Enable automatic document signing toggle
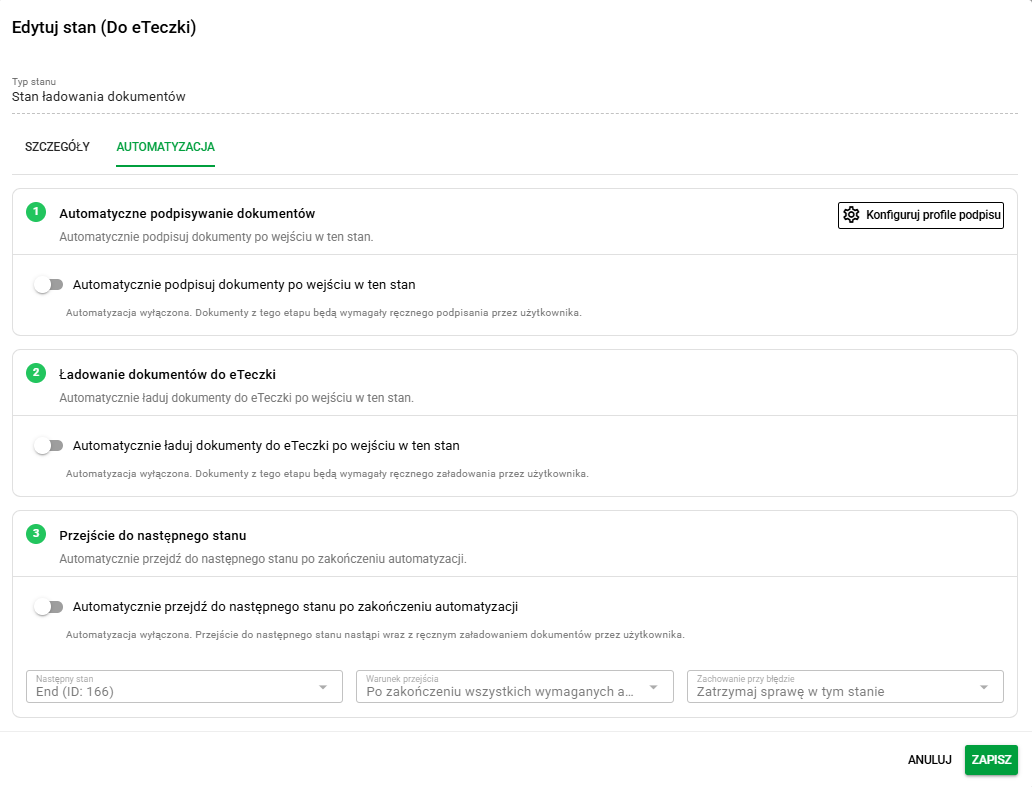Image resolution: width=1032 pixels, height=787 pixels. coord(49,285)
